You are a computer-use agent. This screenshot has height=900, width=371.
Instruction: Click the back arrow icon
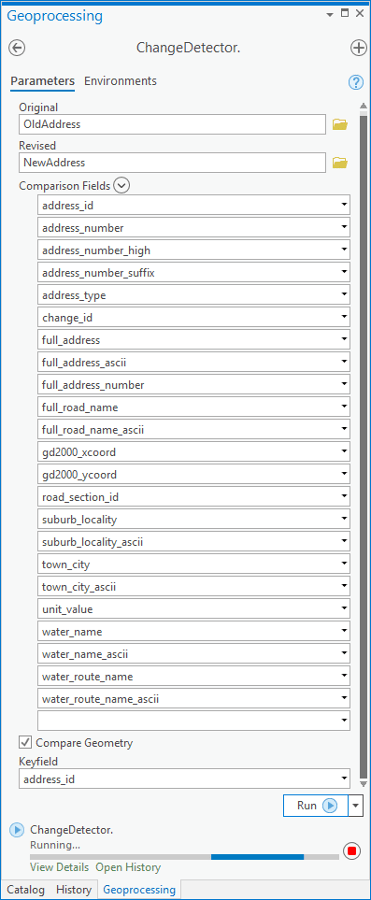pos(17,48)
